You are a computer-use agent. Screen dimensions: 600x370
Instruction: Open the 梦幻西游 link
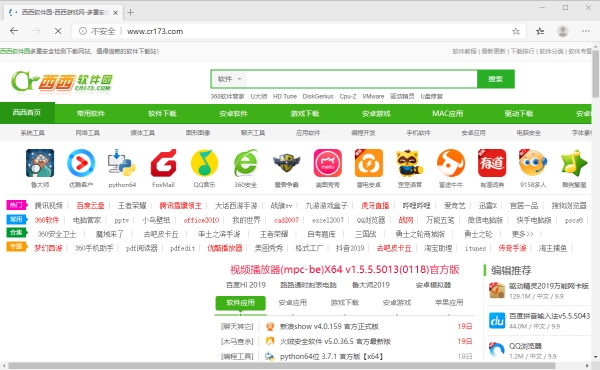click(48, 248)
